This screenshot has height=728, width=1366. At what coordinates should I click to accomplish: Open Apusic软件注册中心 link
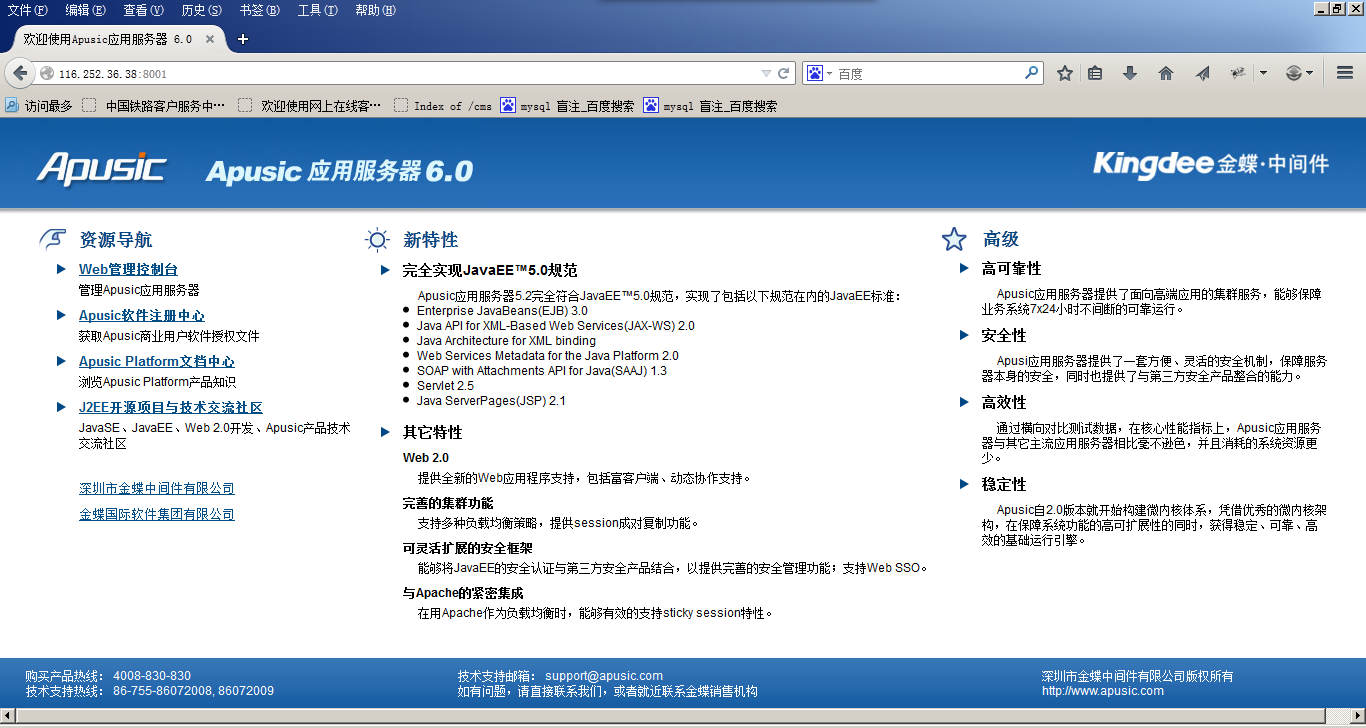tap(142, 315)
